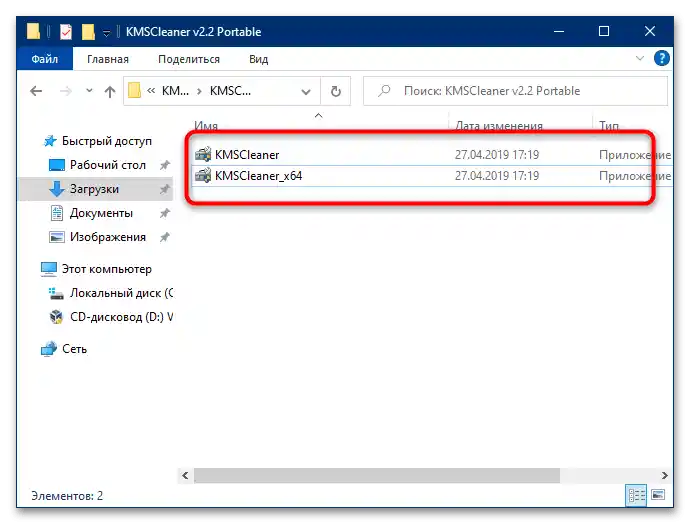Click the Рабочий стол desktop icon
690x524 pixels.
[57, 165]
